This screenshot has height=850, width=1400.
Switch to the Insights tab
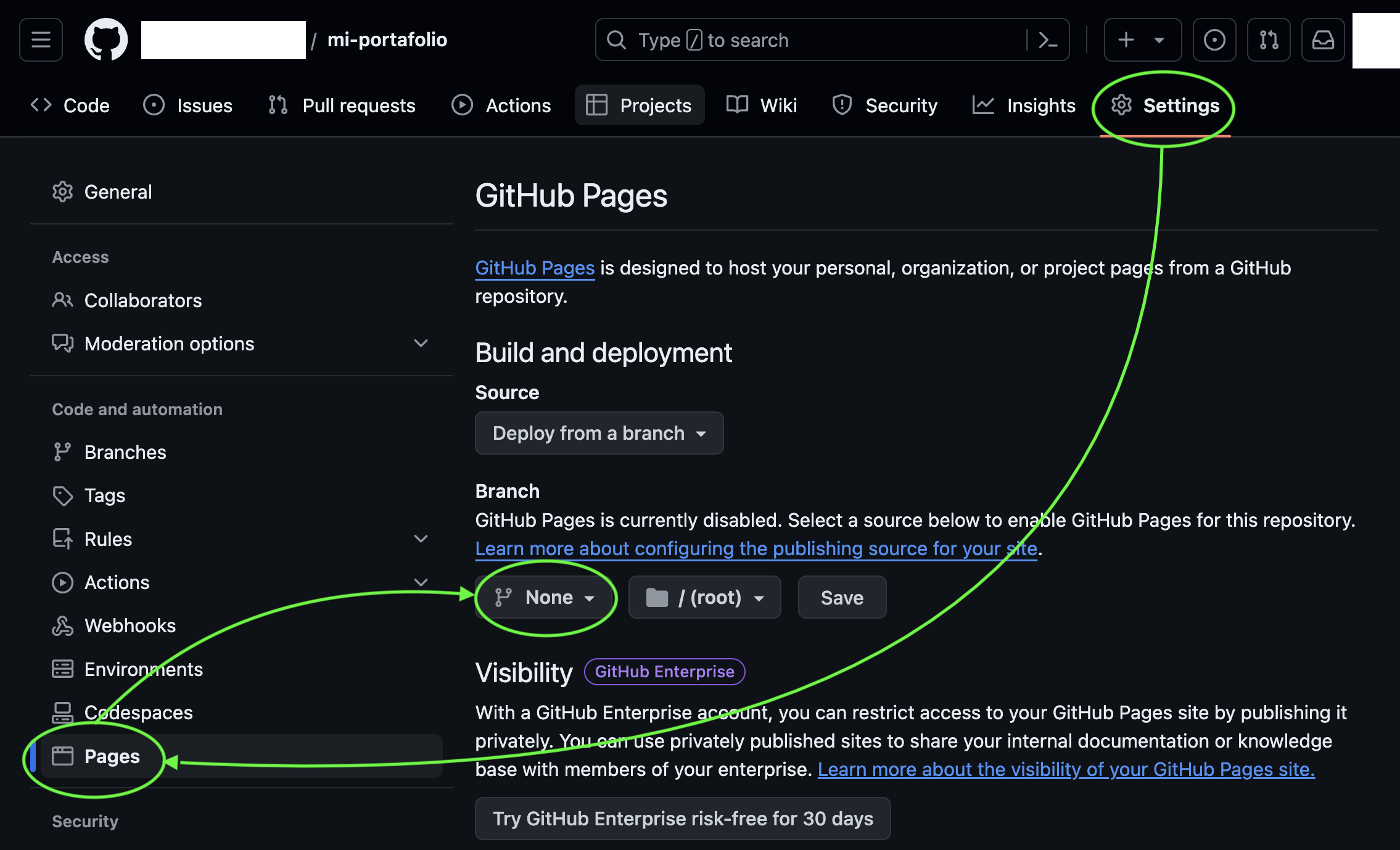pyautogui.click(x=1024, y=105)
